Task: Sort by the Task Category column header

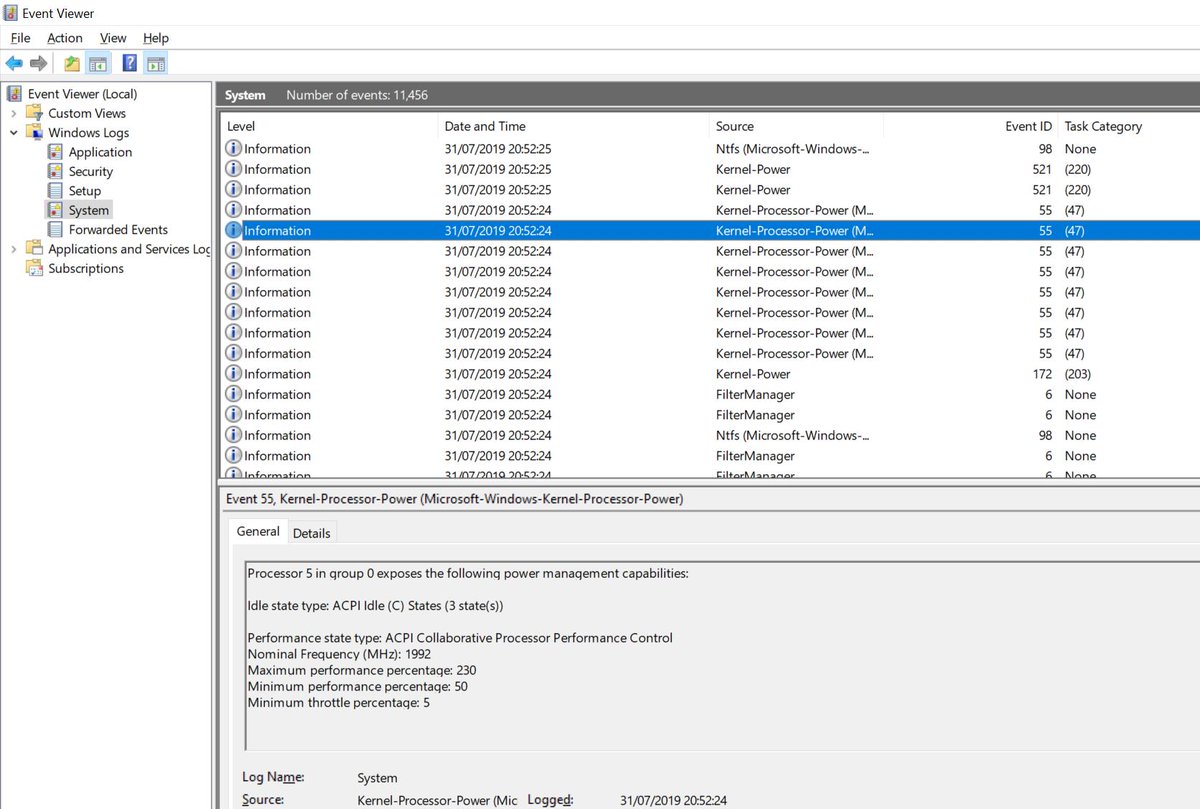Action: (1129, 126)
